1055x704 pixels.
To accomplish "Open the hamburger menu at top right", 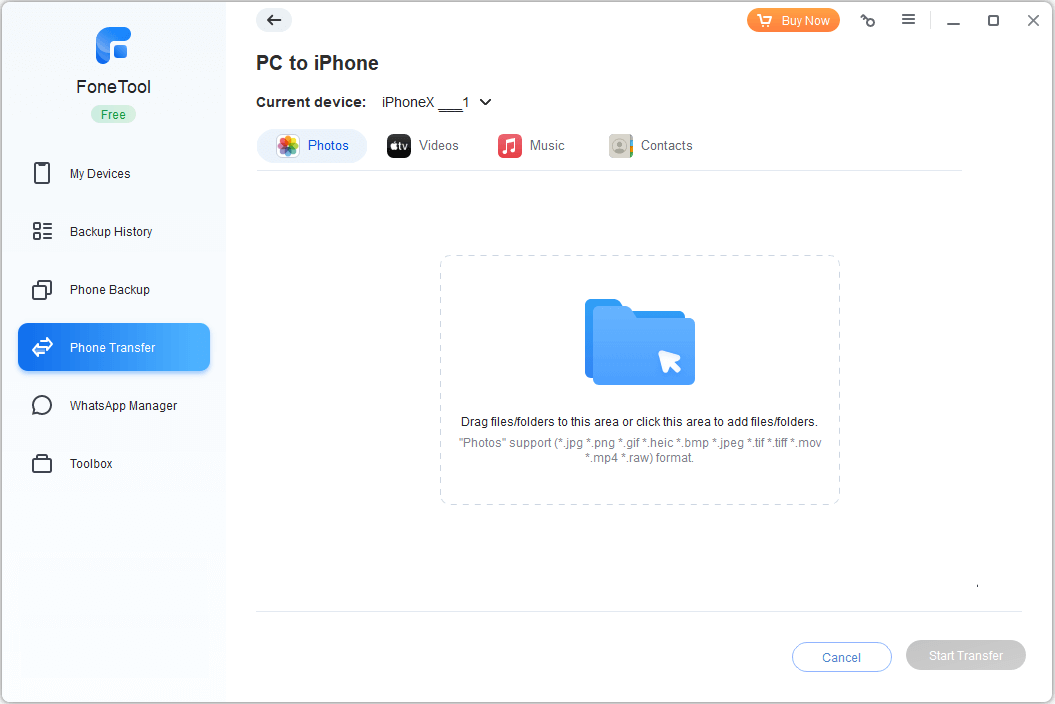I will 909,19.
